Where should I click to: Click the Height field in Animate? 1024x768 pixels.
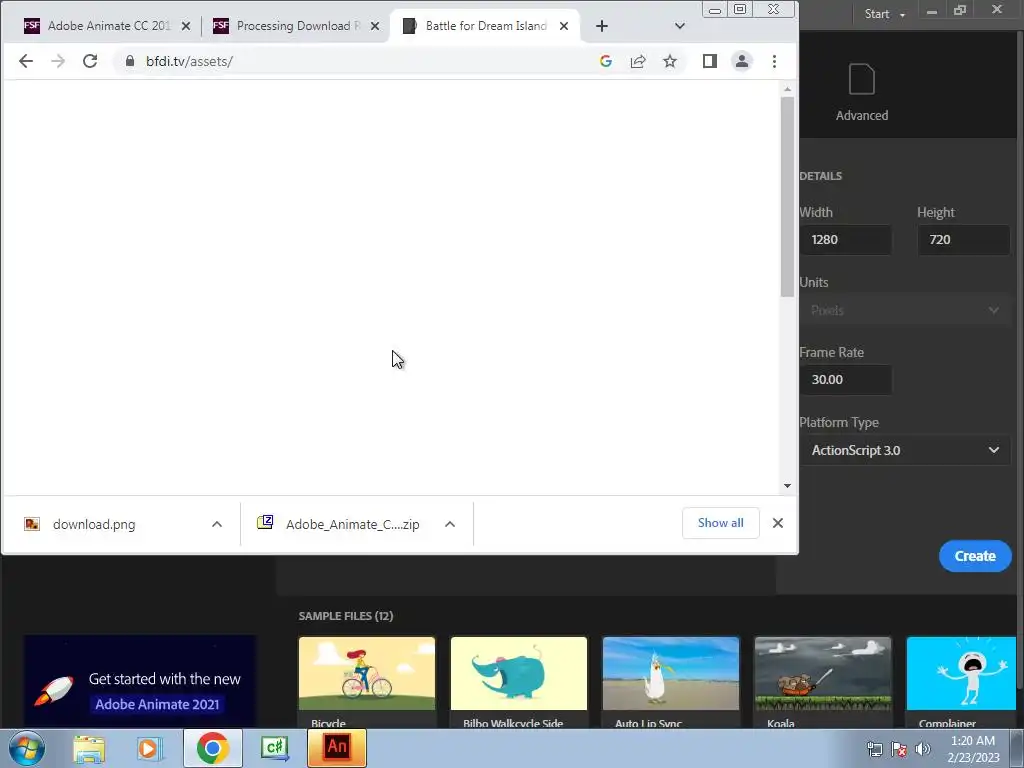(x=963, y=240)
